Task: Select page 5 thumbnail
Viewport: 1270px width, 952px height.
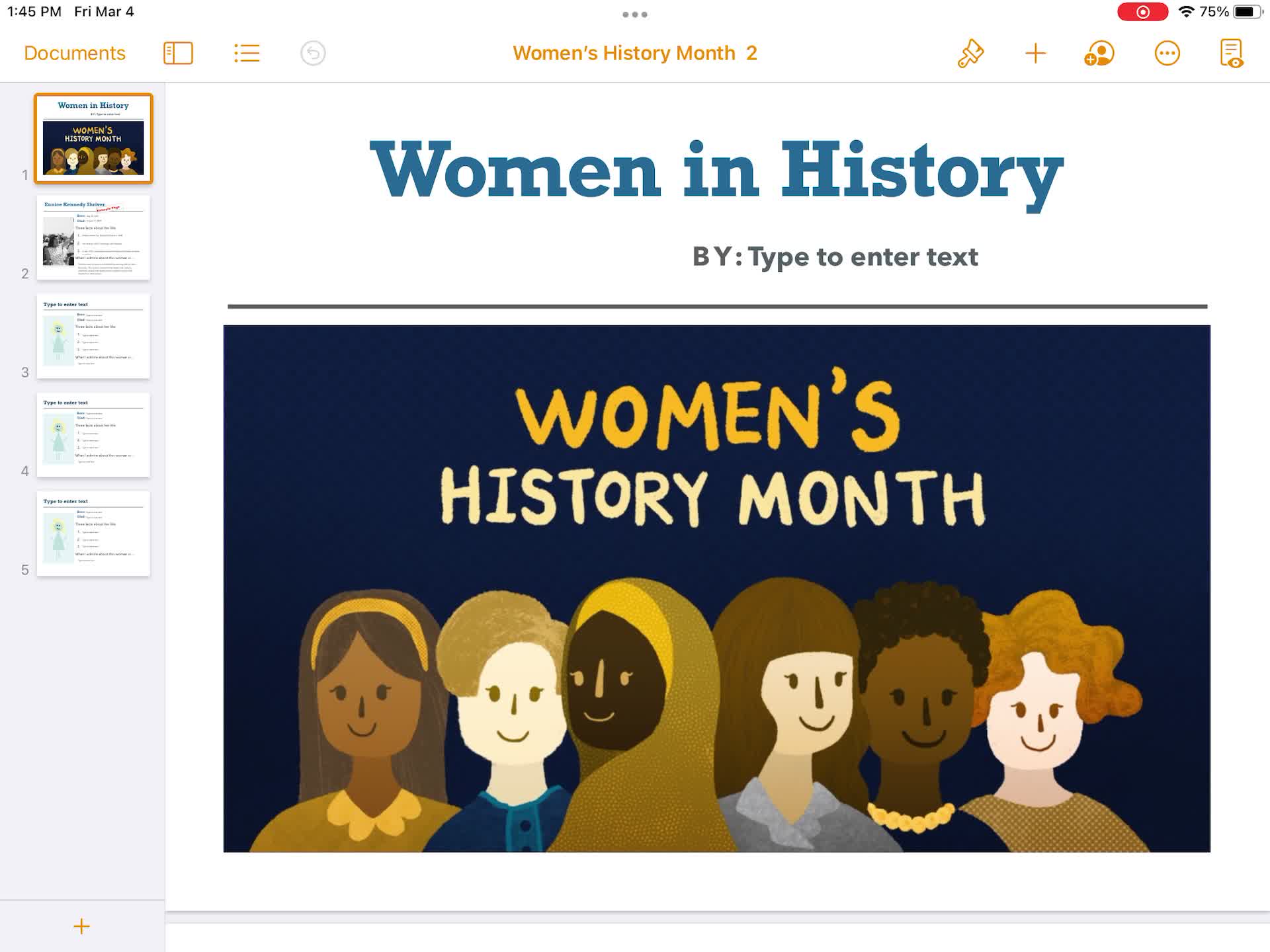Action: (93, 534)
